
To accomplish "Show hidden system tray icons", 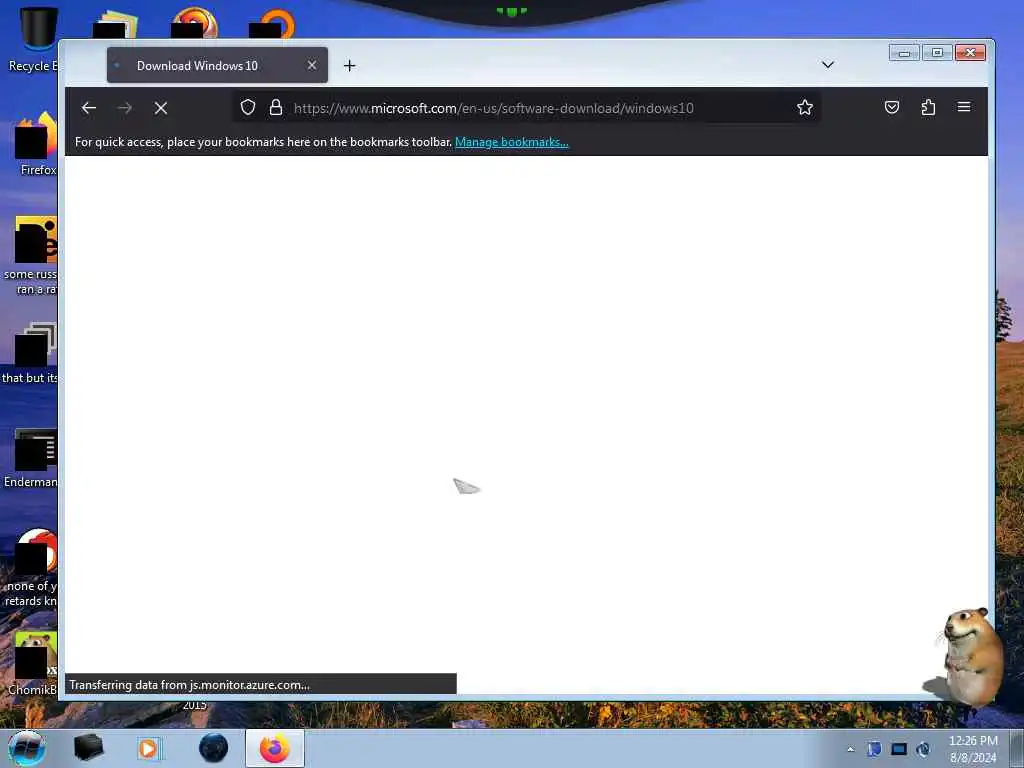I will point(850,750).
